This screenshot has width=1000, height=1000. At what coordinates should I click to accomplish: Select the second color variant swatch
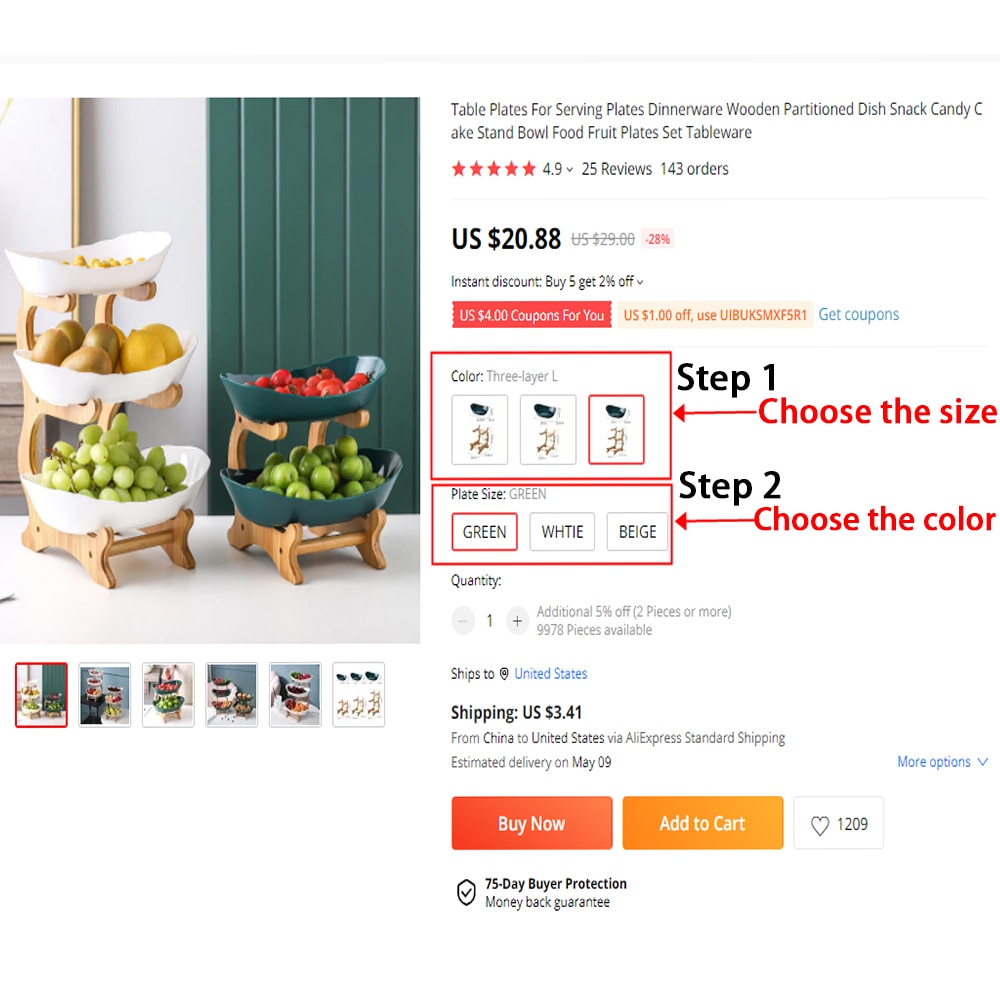pyautogui.click(x=548, y=429)
